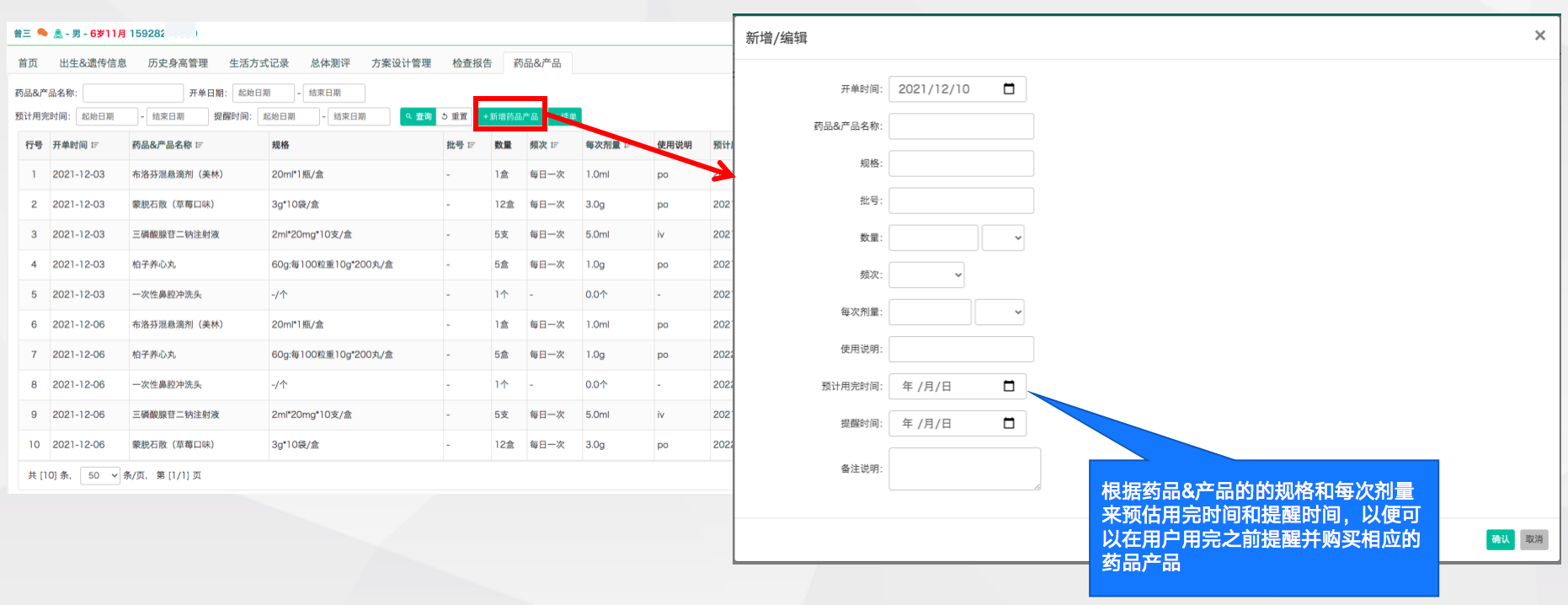Focus the 药品&产品名称 search field
1568x605 pixels.
point(133,93)
